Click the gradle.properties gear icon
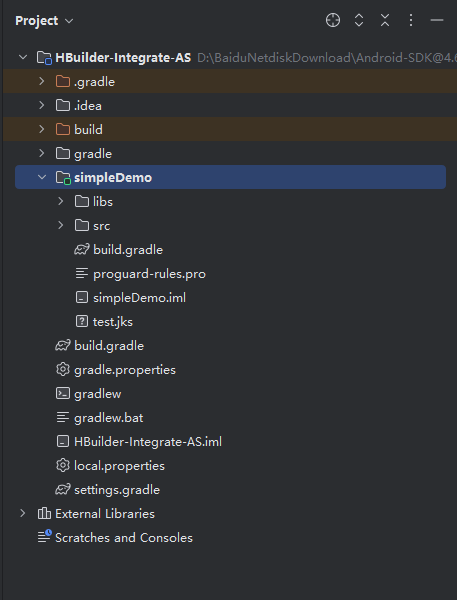This screenshot has width=457, height=600. pos(62,370)
